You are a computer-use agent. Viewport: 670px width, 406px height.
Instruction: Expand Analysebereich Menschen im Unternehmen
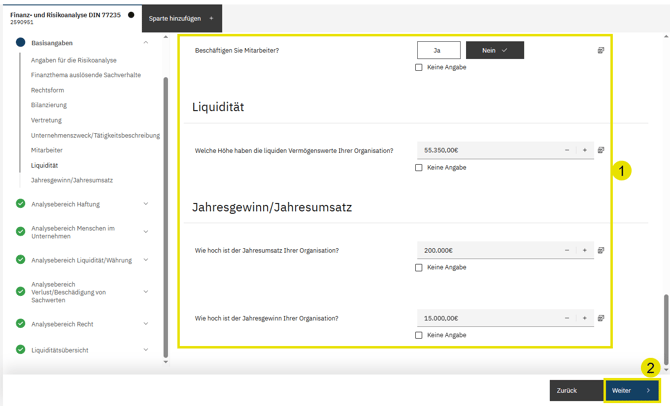point(146,232)
